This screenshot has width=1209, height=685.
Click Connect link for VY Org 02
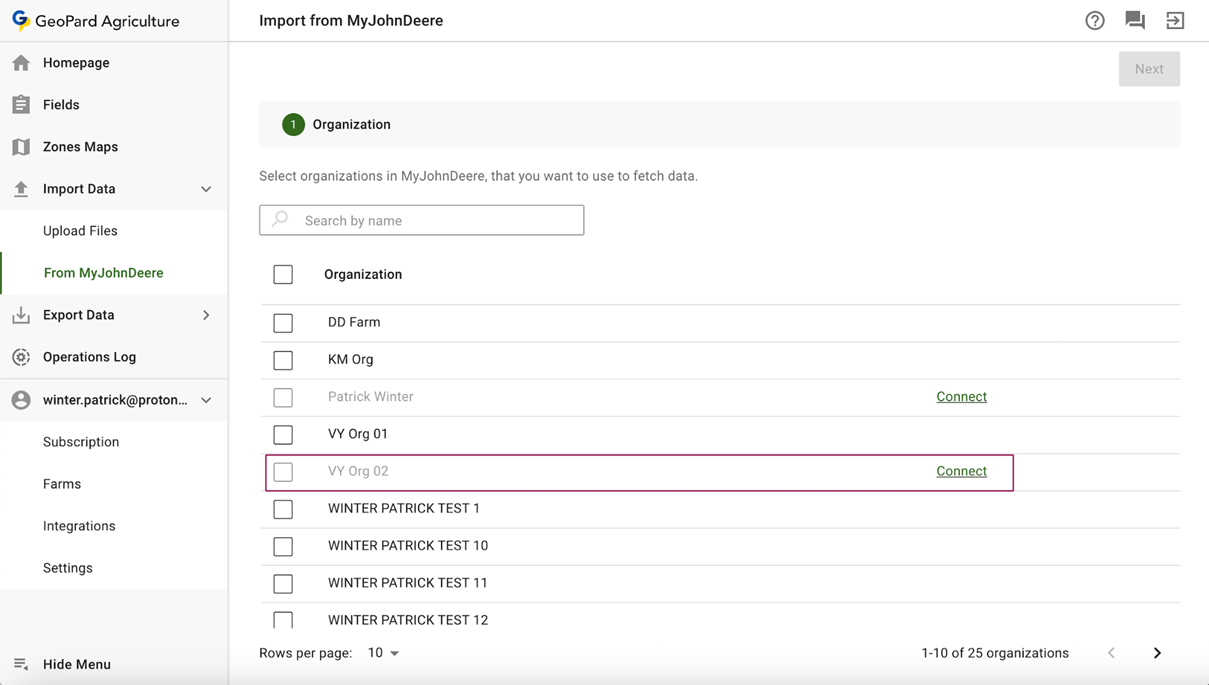click(961, 471)
